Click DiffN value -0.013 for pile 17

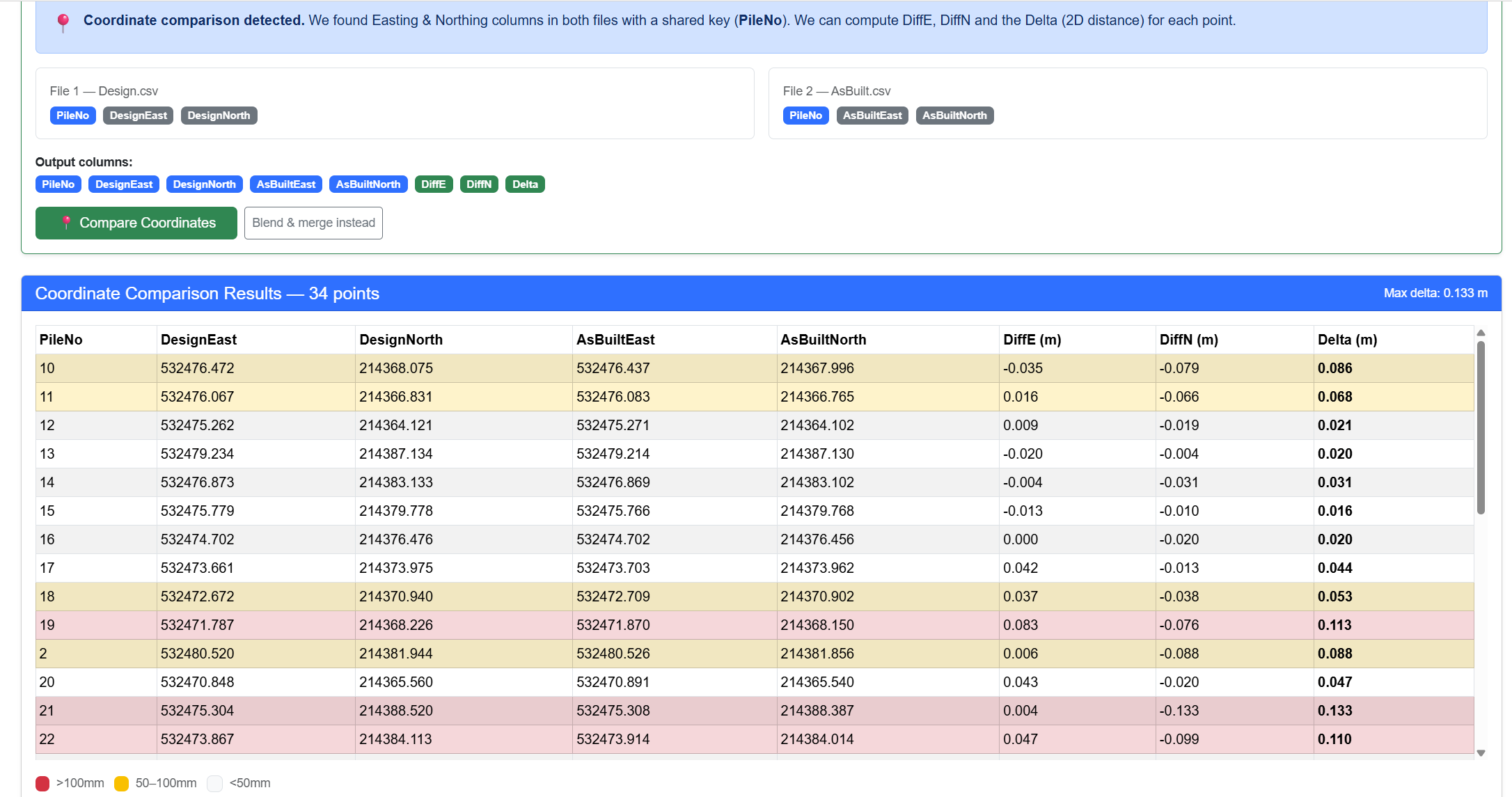click(1179, 568)
